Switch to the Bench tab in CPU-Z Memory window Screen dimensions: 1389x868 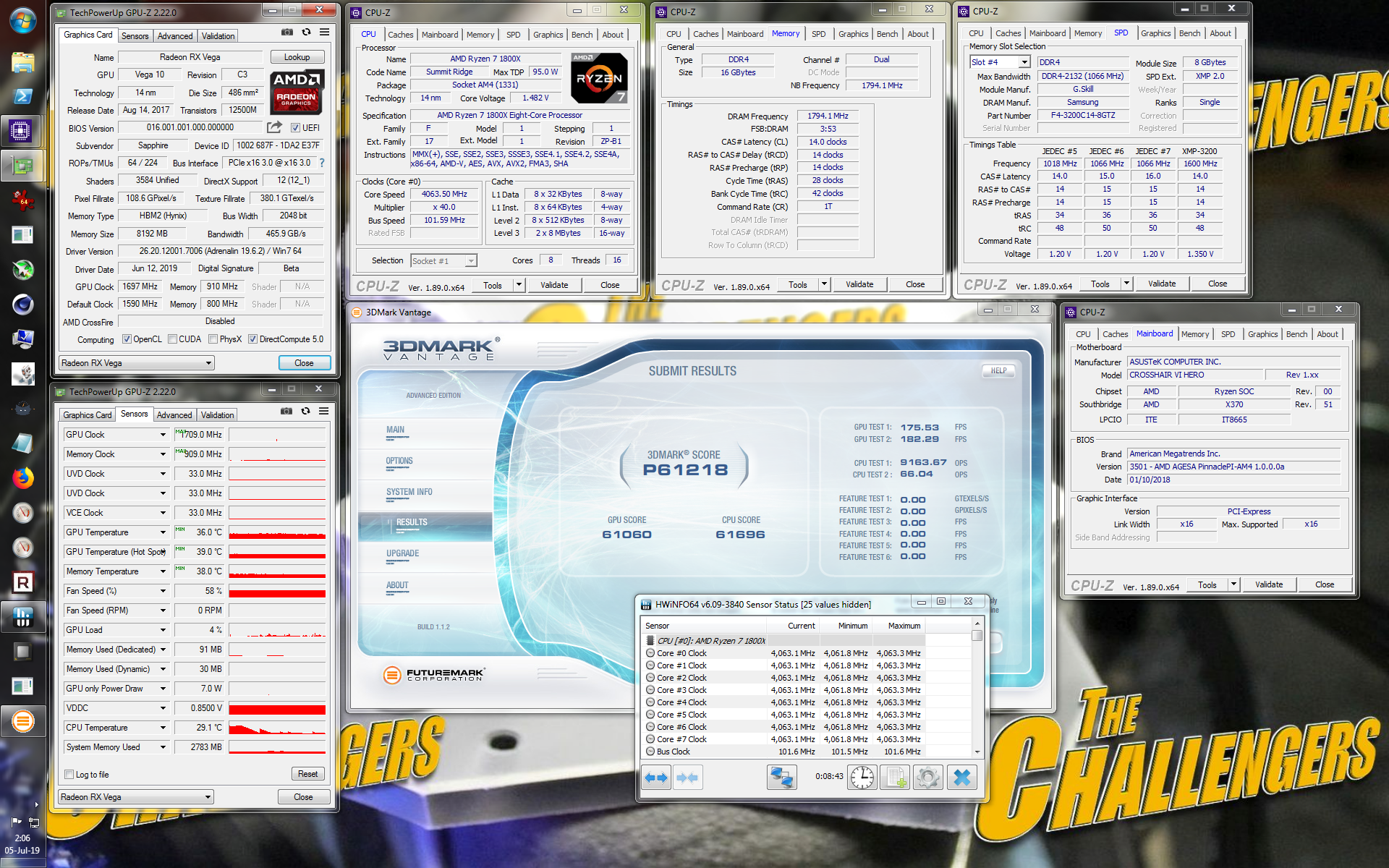coord(887,34)
